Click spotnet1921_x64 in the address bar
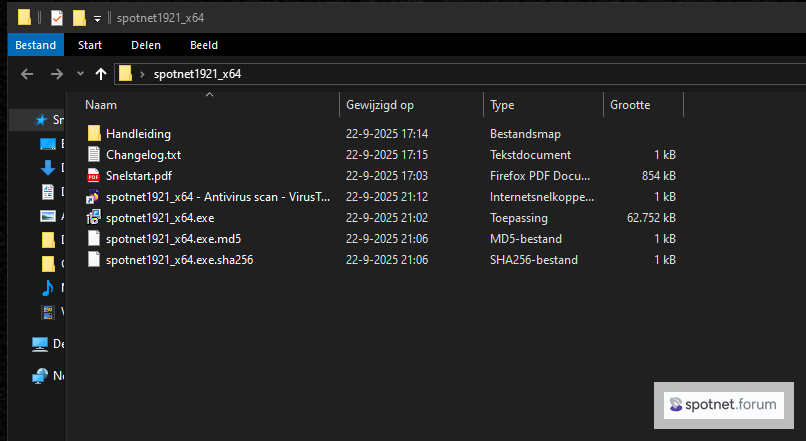 pos(197,74)
